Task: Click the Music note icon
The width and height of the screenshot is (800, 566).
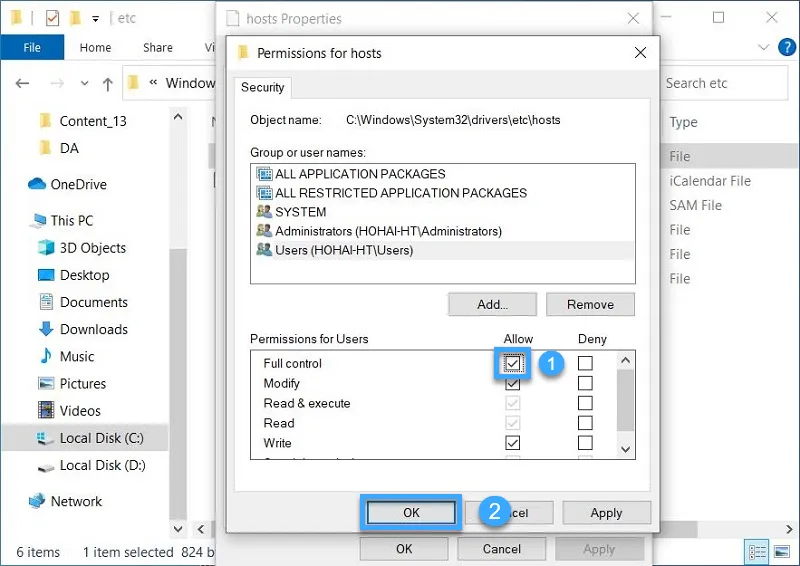Action: 46,356
